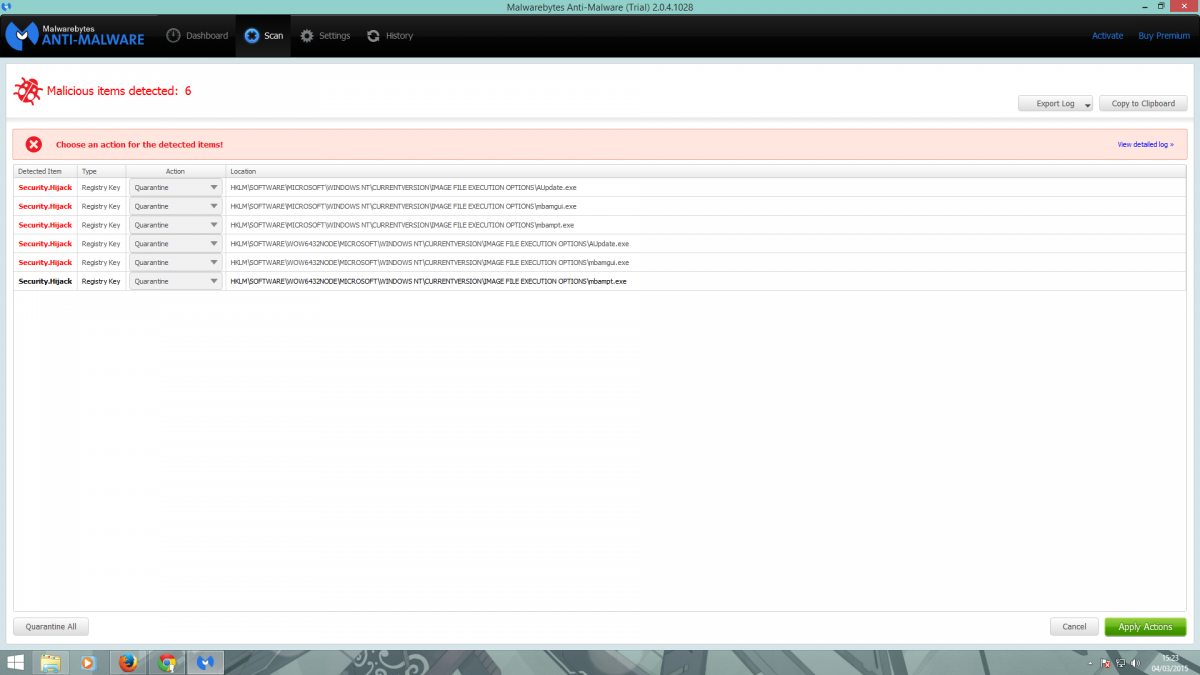
Task: Click 'Choose an action for the detected items!' text
Action: click(x=139, y=145)
